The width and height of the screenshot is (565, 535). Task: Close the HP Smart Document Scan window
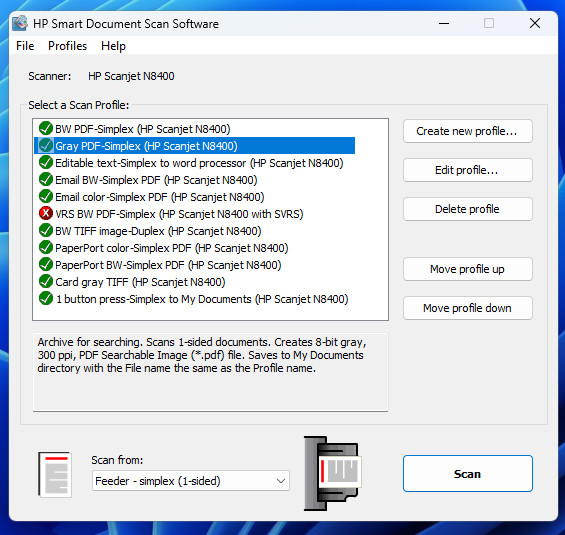(535, 23)
